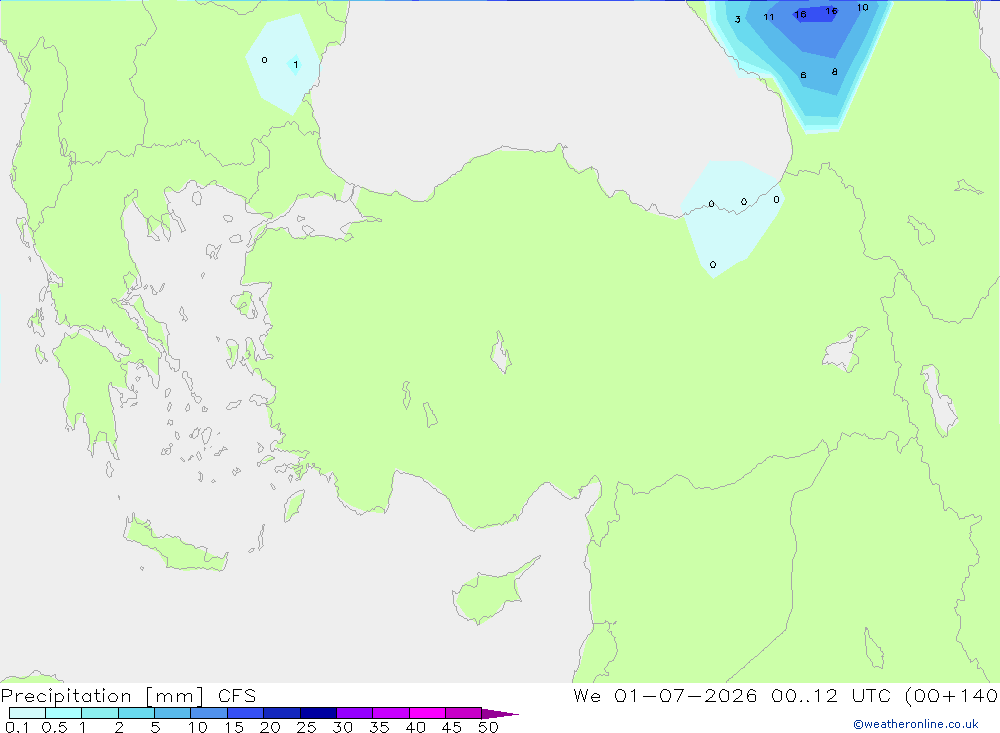Select the legend swatch between 0.5 and 1
The width and height of the screenshot is (1000, 733).
pos(63,713)
